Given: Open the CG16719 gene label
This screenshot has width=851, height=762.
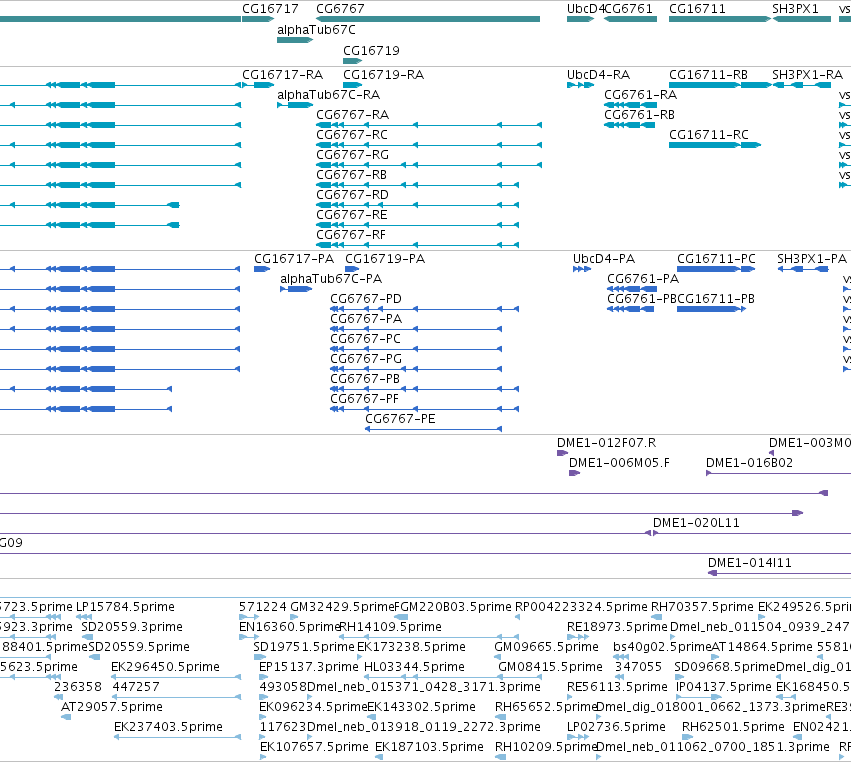Looking at the screenshot, I should [x=371, y=50].
